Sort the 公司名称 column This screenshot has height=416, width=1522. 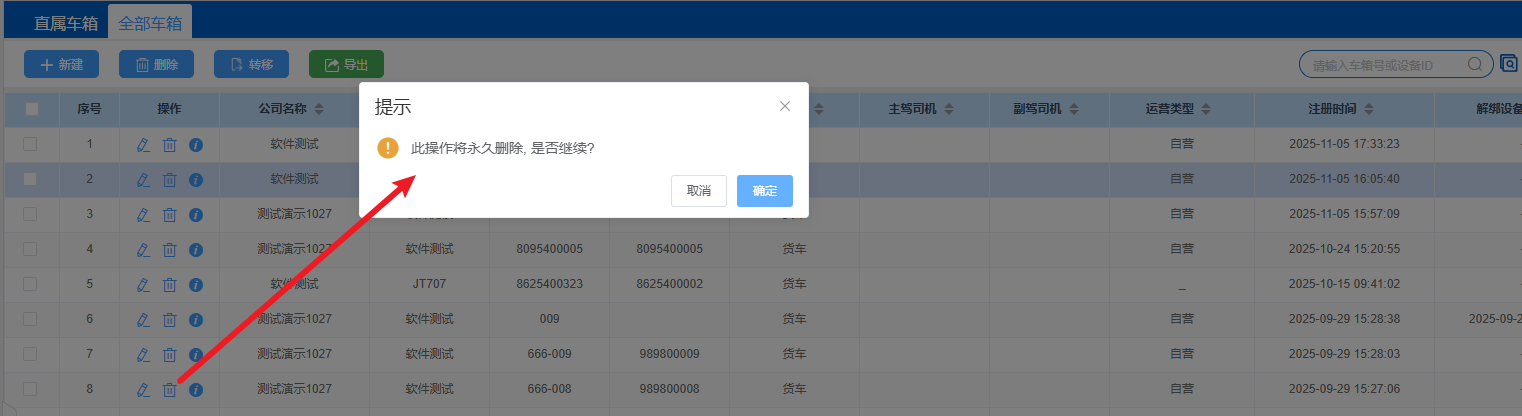click(x=319, y=109)
